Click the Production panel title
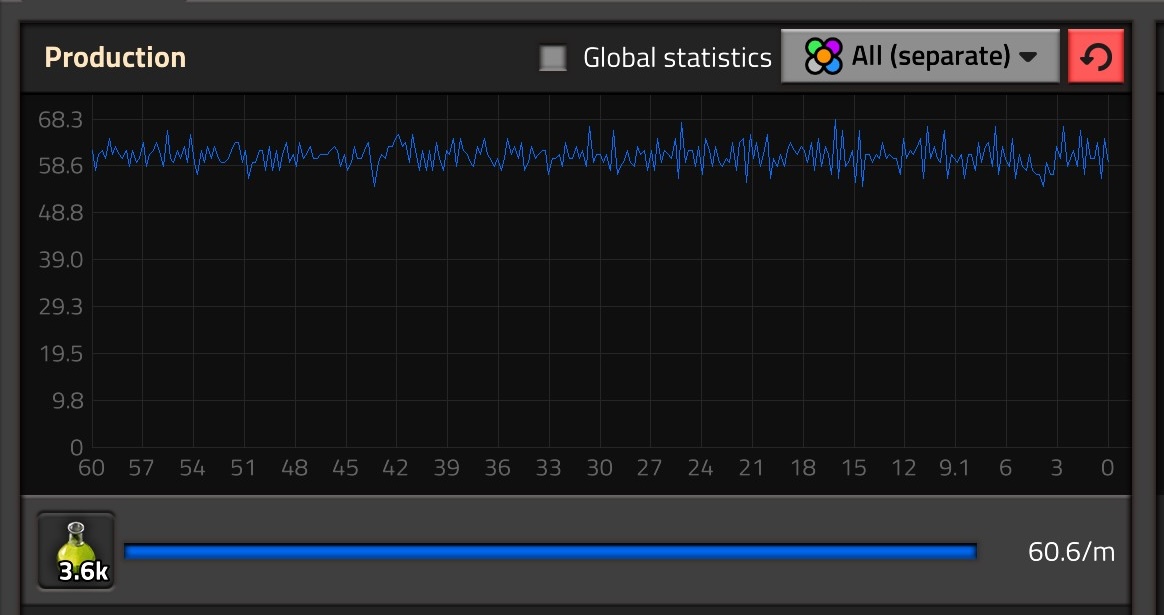 pyautogui.click(x=115, y=57)
